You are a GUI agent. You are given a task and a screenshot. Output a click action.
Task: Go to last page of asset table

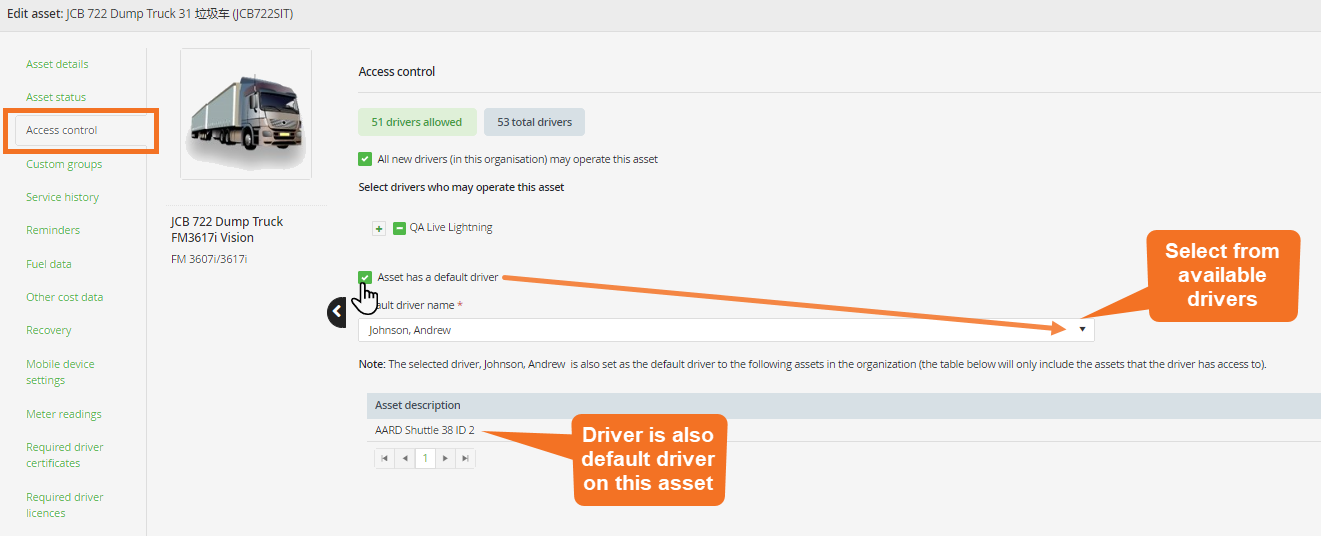point(465,458)
